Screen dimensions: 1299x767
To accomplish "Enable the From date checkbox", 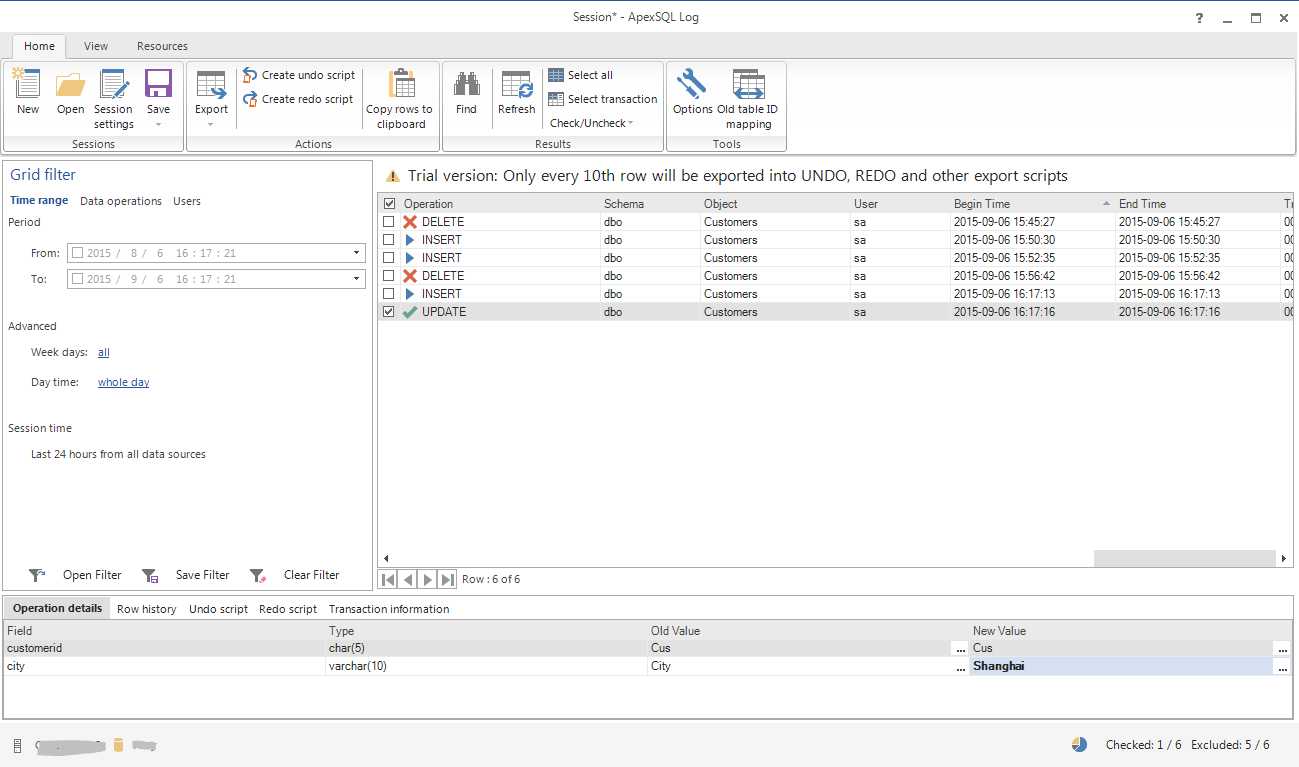I will (77, 253).
